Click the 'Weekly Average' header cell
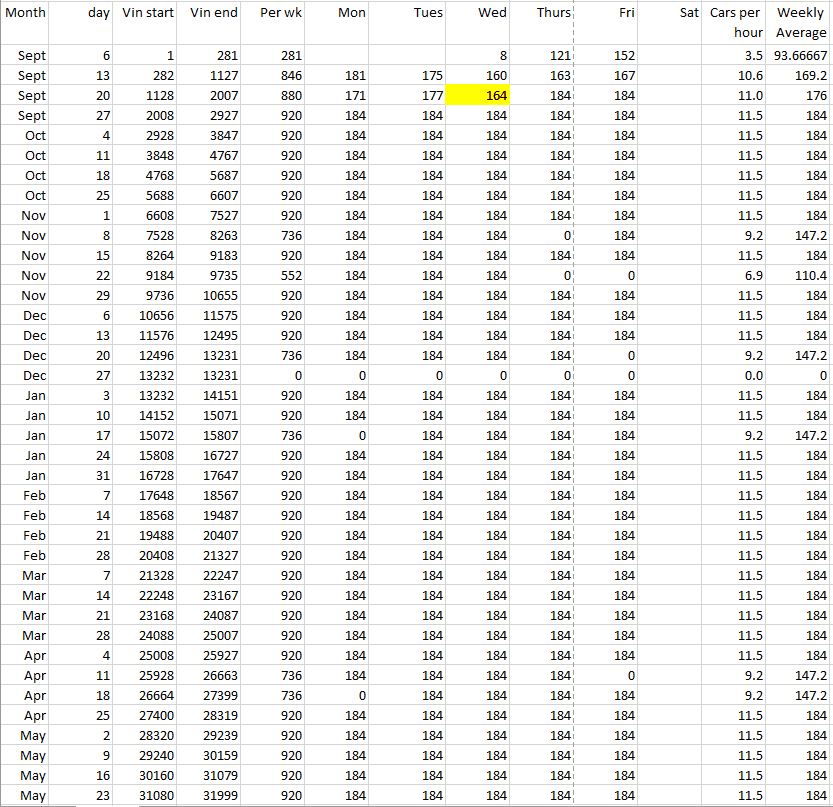 (800, 22)
